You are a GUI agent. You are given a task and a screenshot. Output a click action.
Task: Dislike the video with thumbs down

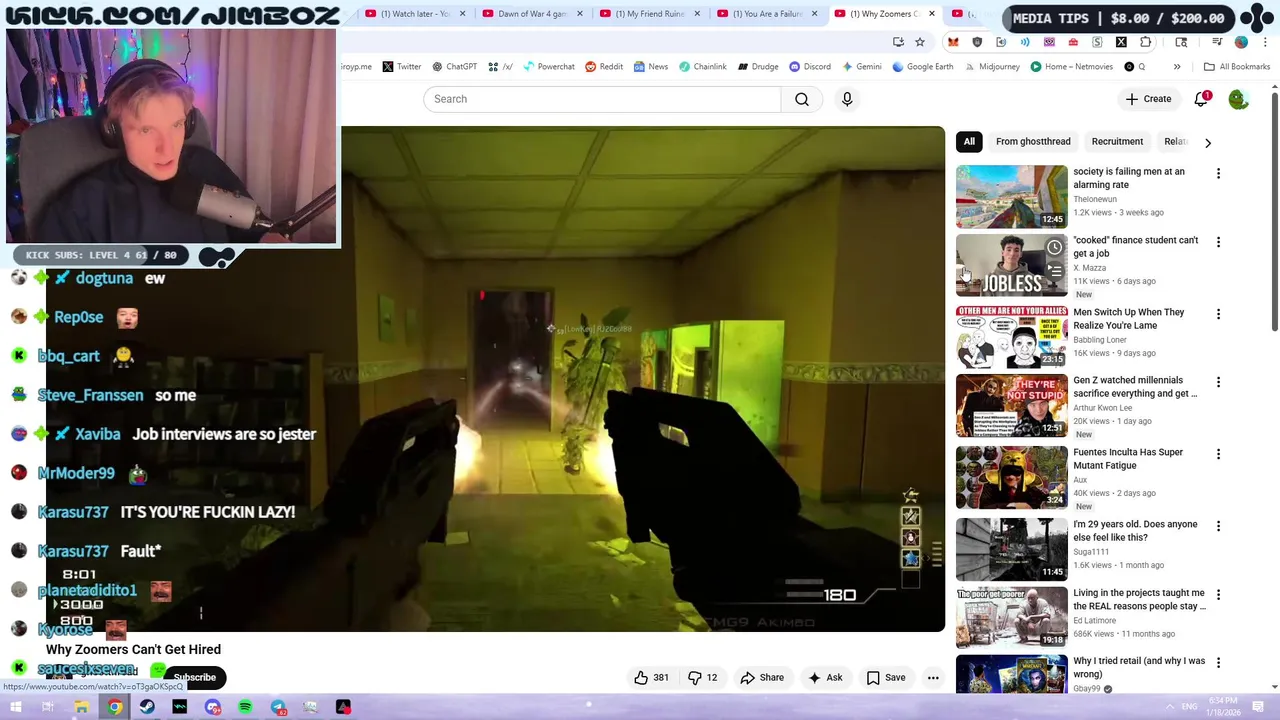[703, 677]
